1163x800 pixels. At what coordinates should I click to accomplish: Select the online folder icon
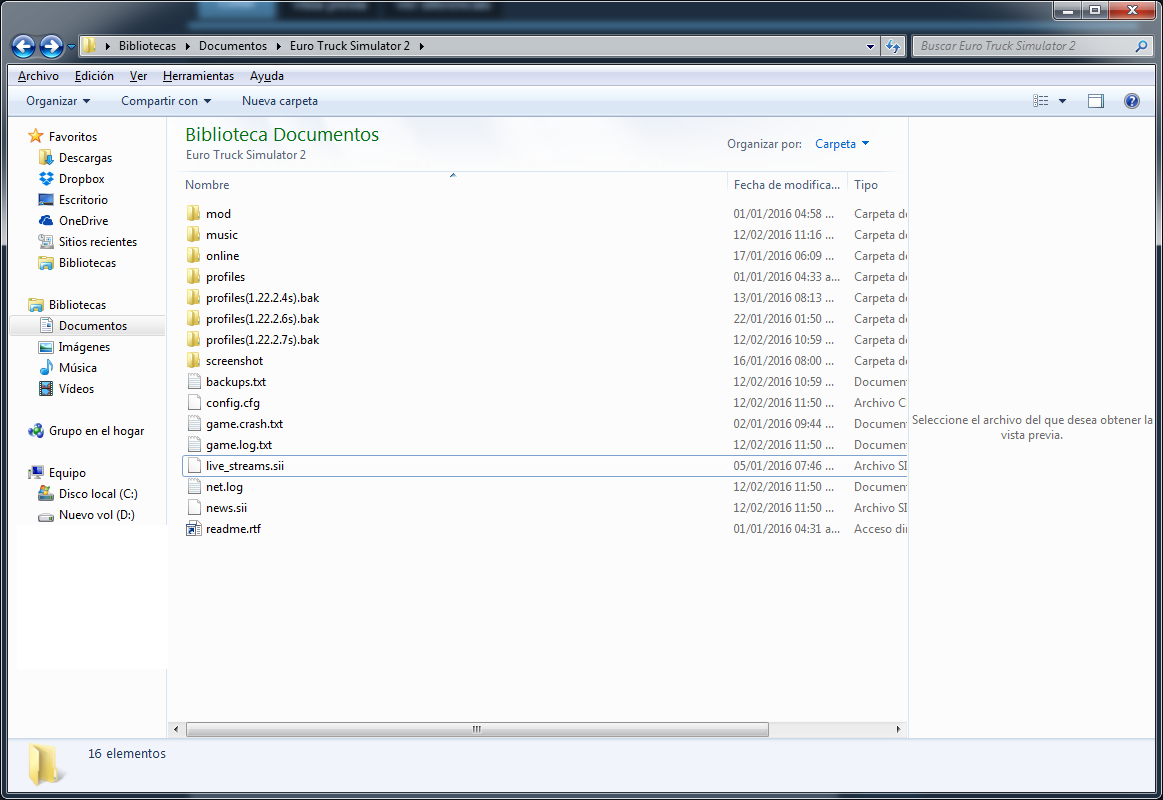click(194, 256)
